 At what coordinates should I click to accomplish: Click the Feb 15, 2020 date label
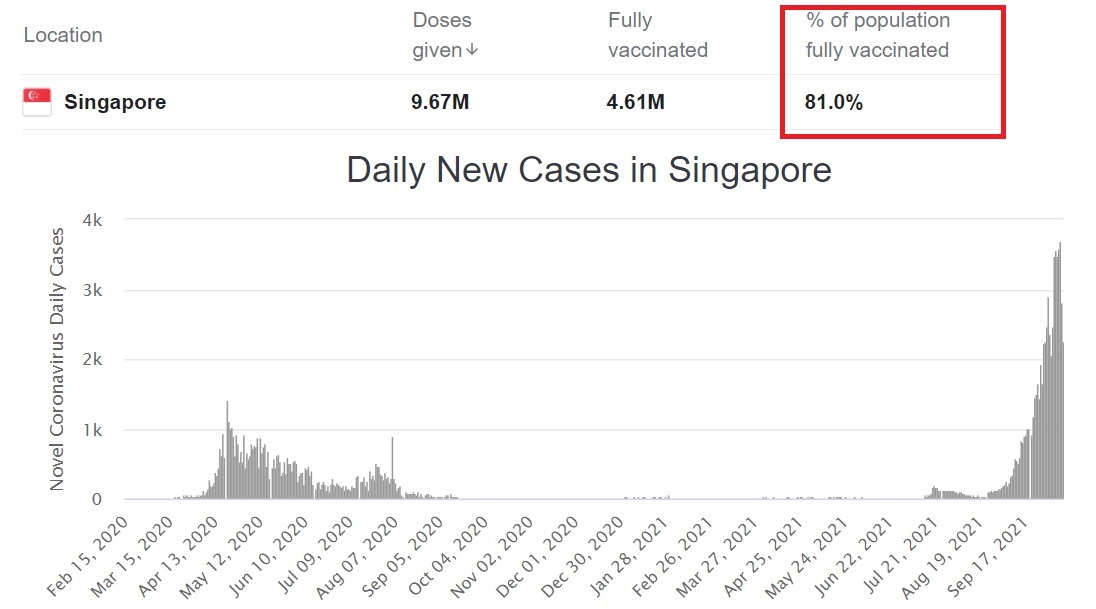[87, 556]
